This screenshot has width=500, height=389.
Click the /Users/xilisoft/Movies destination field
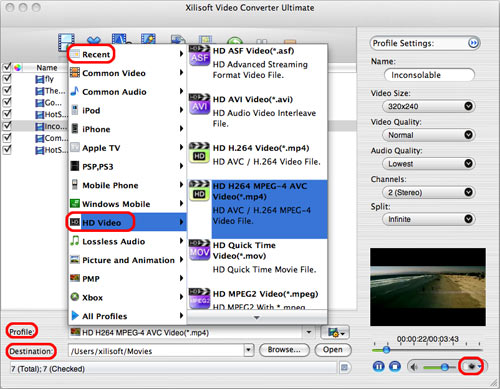(156, 351)
